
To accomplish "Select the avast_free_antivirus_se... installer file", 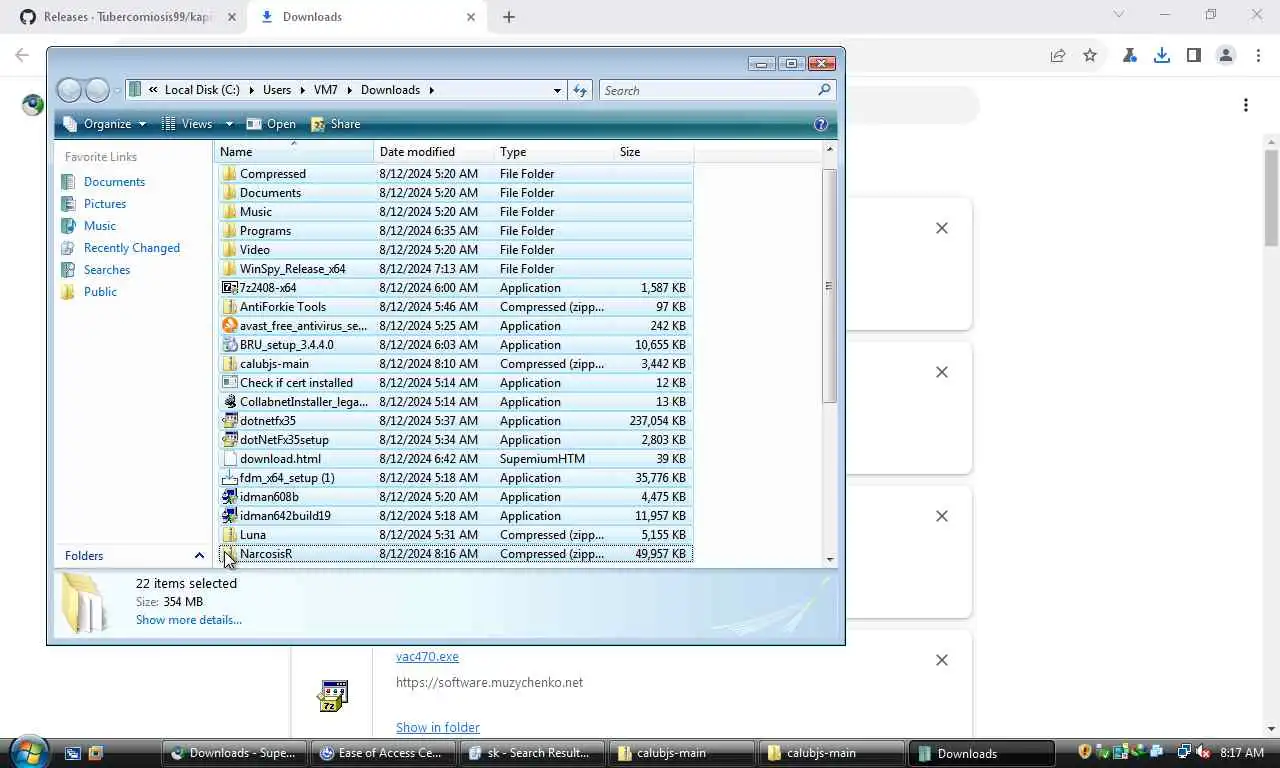I will tap(455, 326).
